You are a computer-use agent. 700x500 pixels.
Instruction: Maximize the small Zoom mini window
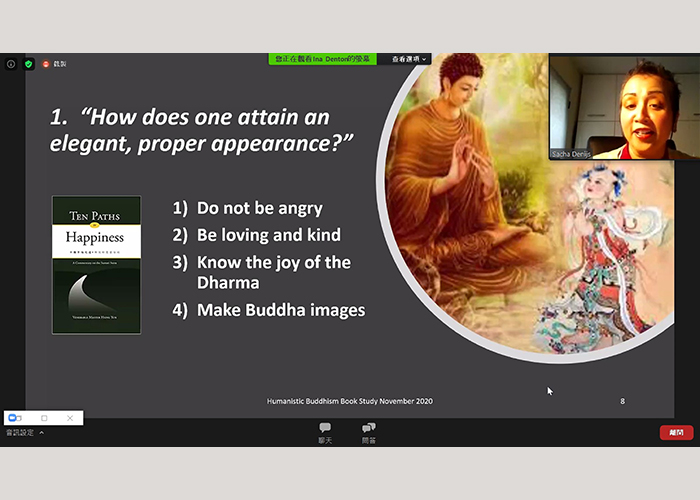tap(44, 418)
